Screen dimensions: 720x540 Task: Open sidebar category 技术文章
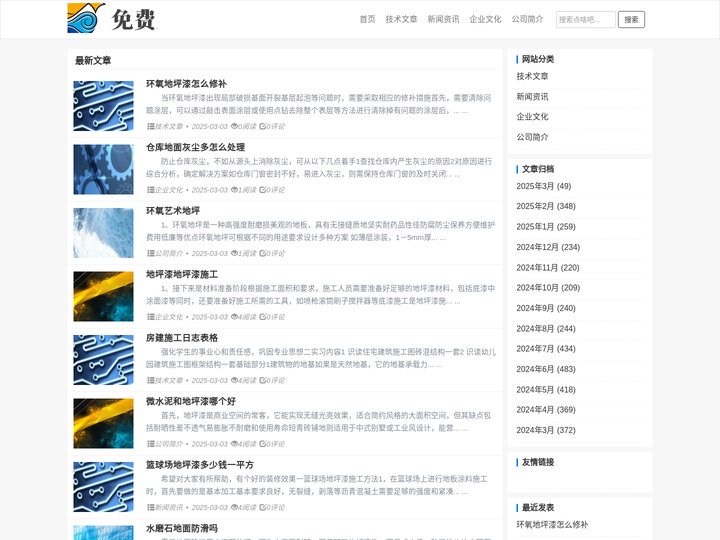point(532,76)
